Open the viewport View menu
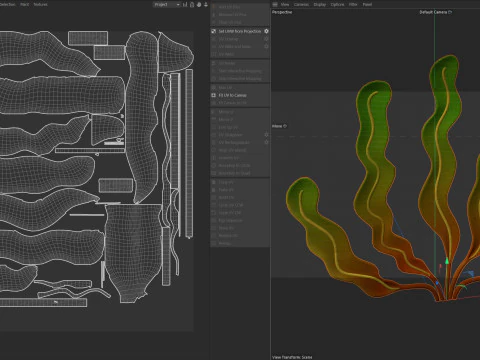This screenshot has width=480, height=360. tap(285, 4)
